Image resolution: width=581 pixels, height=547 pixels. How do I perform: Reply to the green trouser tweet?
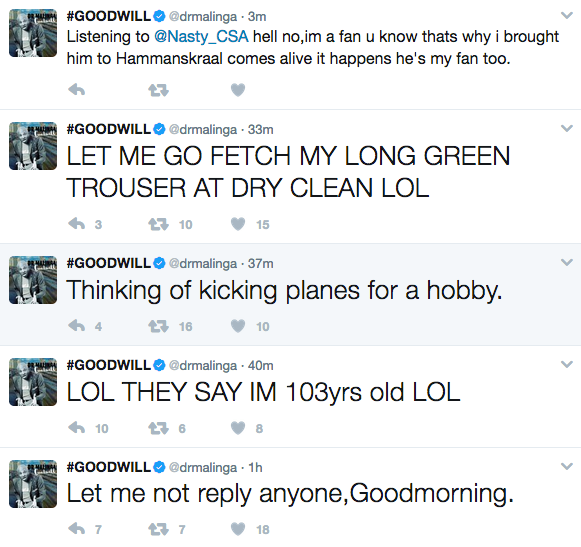[77, 224]
